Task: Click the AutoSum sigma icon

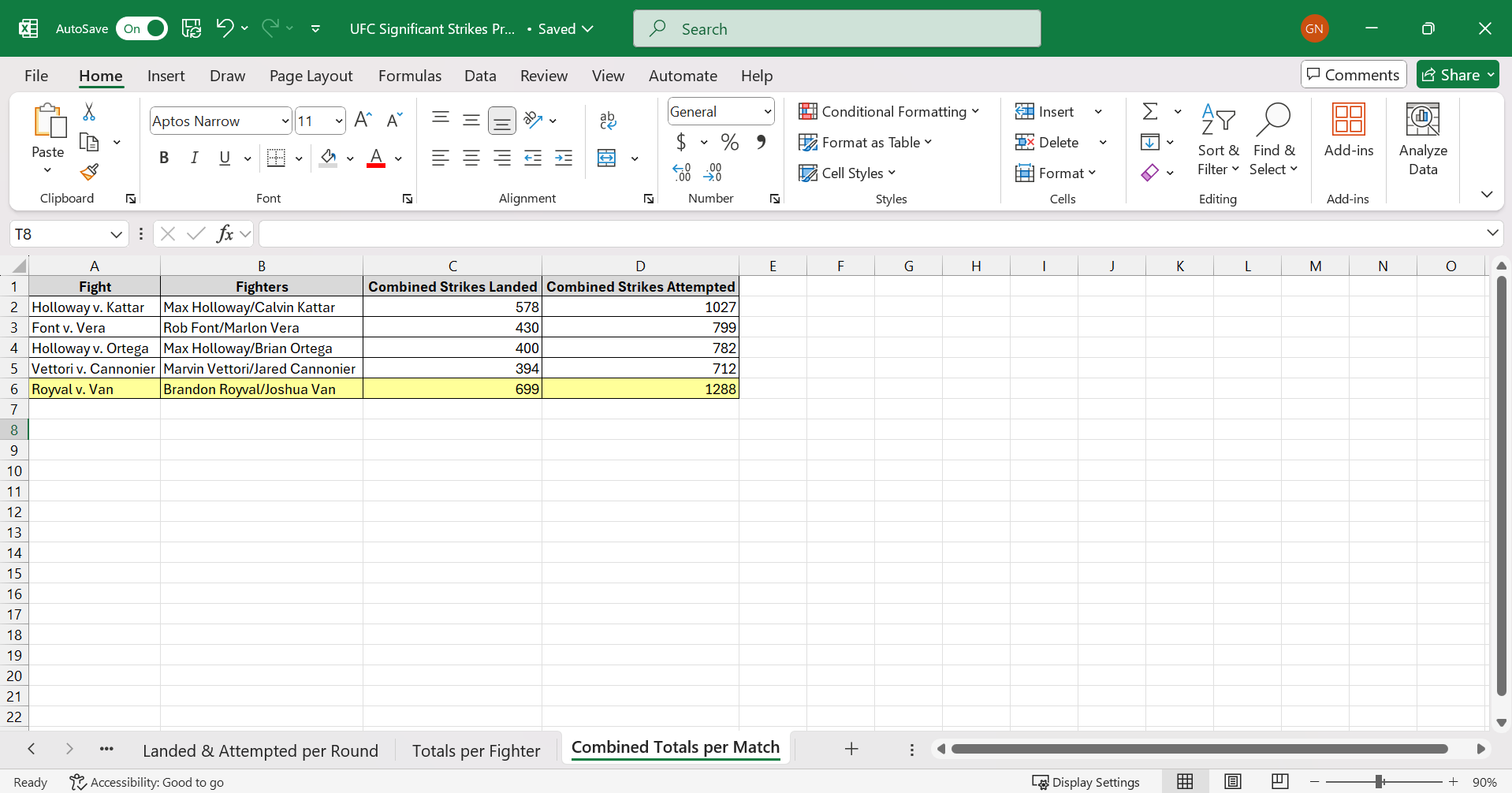Action: point(1151,111)
